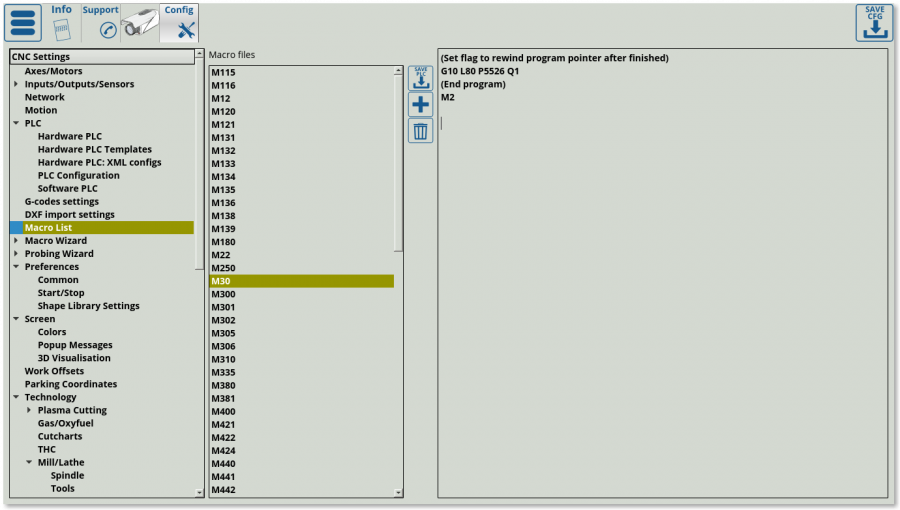The width and height of the screenshot is (900, 510).
Task: Open the Info tab
Action: point(61,23)
